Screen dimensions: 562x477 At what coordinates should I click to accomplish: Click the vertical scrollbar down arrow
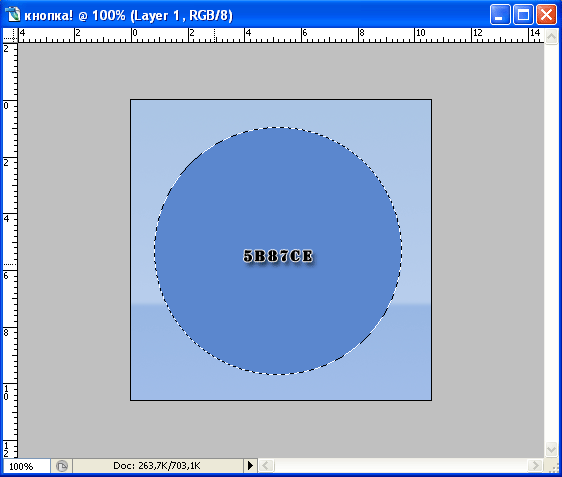tap(551, 449)
